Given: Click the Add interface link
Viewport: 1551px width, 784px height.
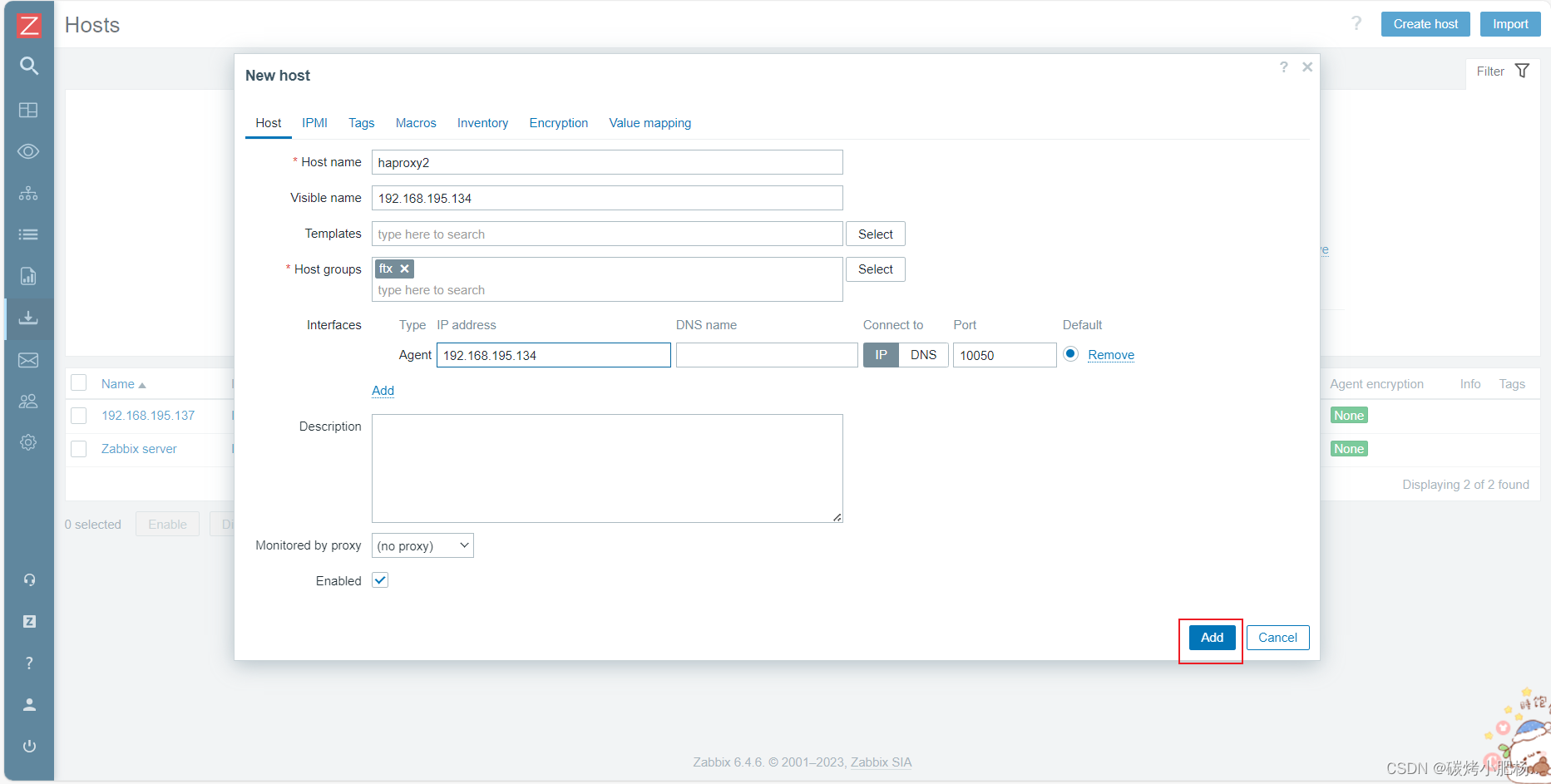Looking at the screenshot, I should click(x=383, y=391).
